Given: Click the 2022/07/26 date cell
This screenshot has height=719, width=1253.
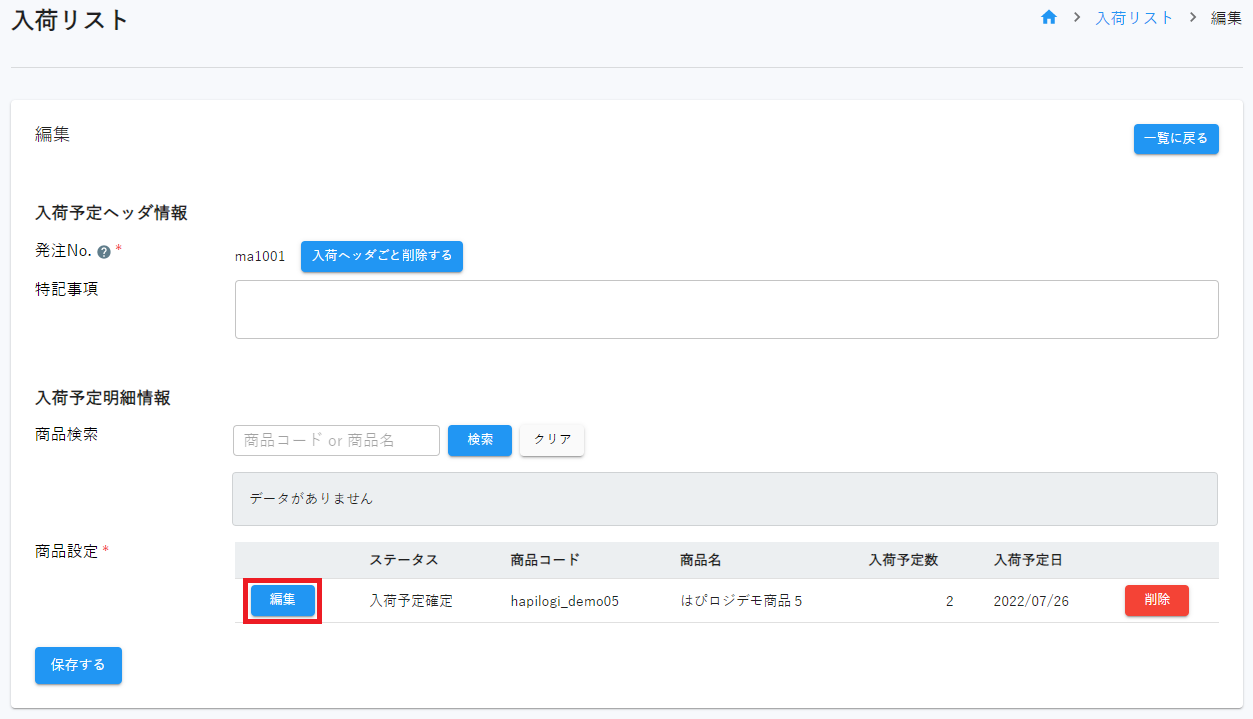Looking at the screenshot, I should pyautogui.click(x=1031, y=601).
